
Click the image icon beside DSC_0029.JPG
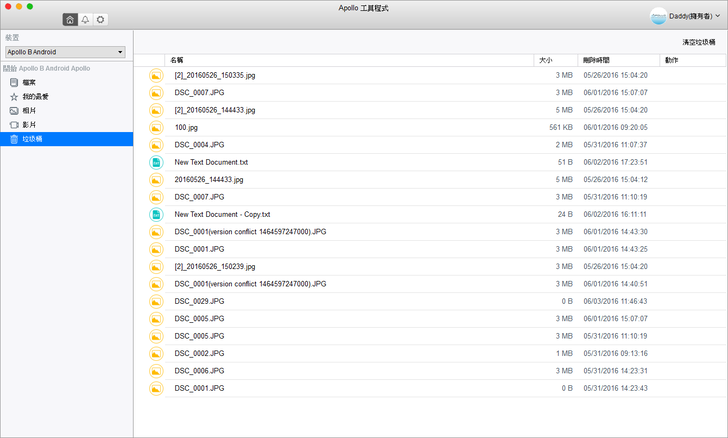(x=156, y=301)
